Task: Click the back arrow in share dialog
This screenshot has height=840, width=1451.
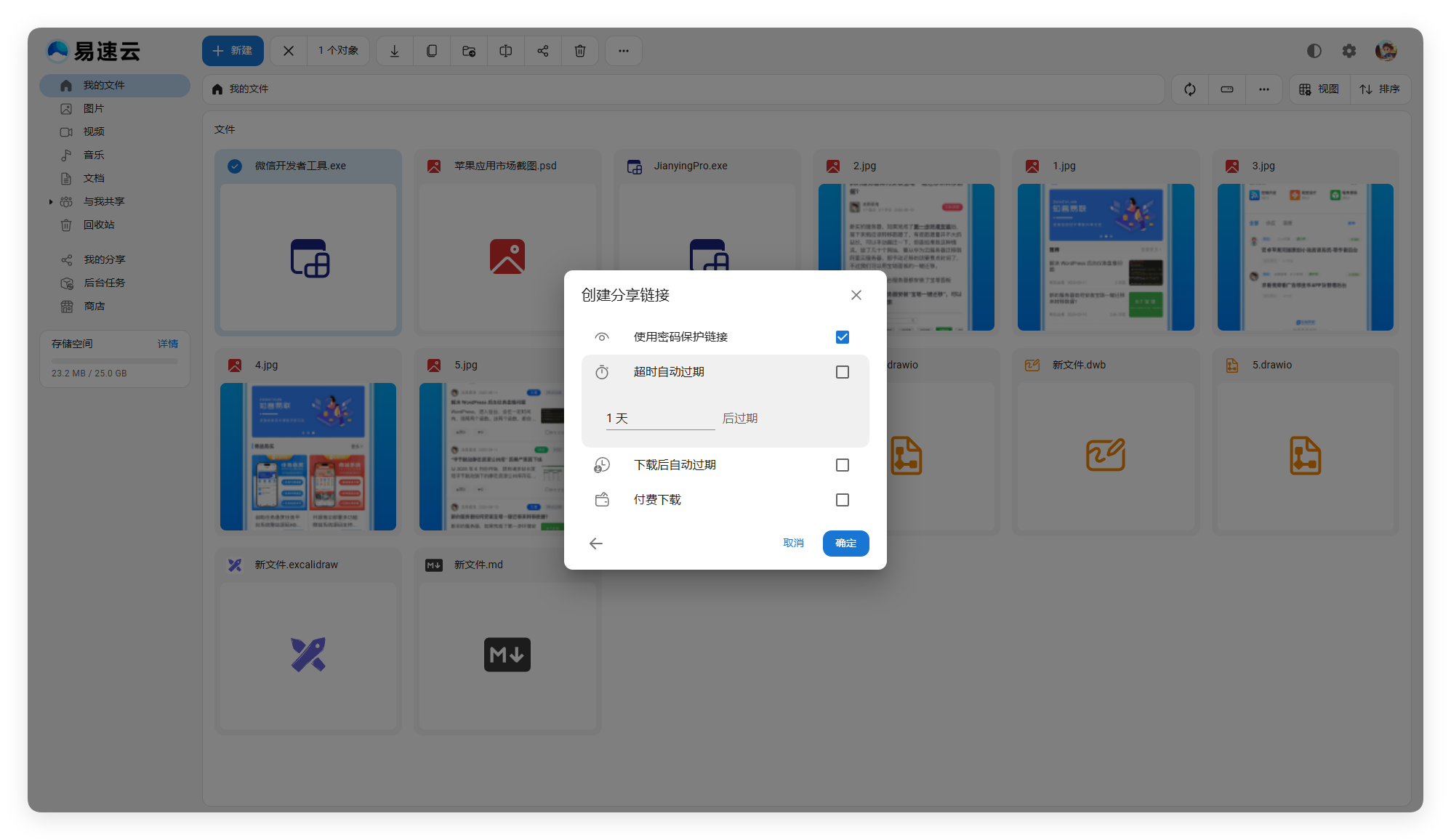Action: pos(596,544)
